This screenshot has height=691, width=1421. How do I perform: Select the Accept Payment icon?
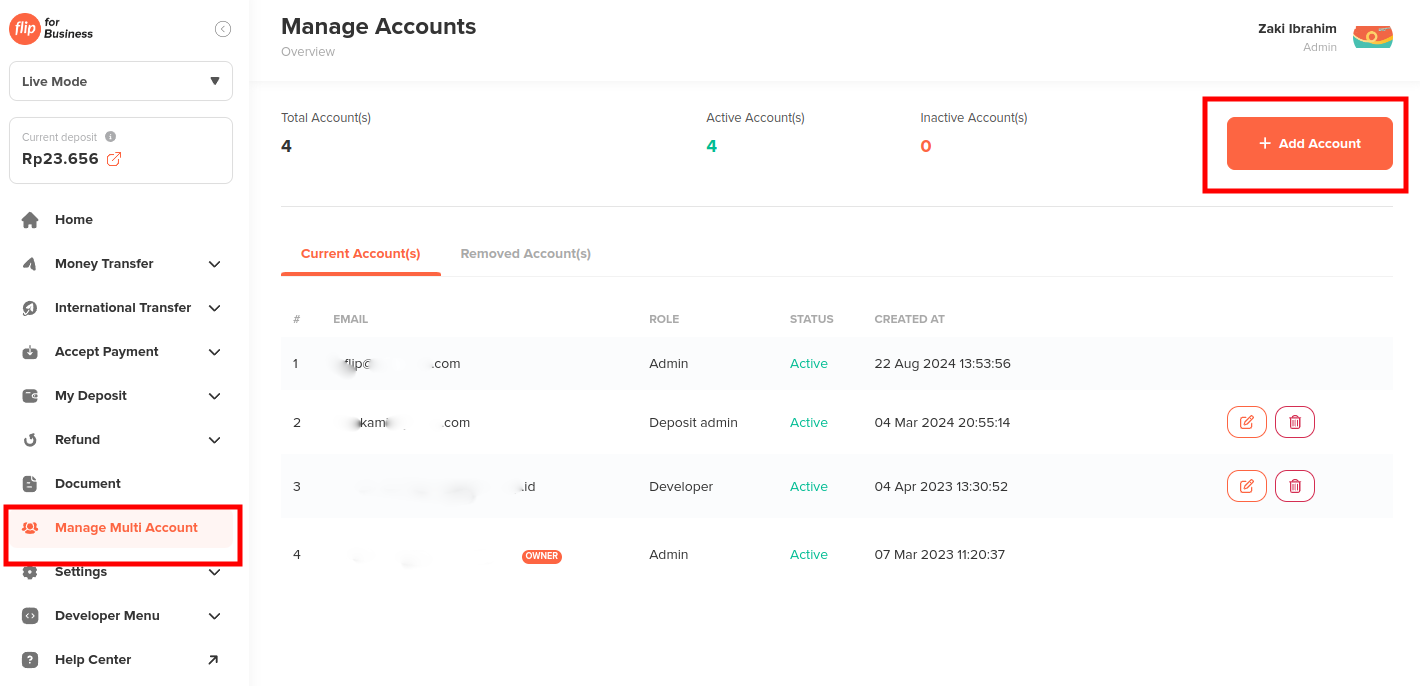tap(31, 351)
